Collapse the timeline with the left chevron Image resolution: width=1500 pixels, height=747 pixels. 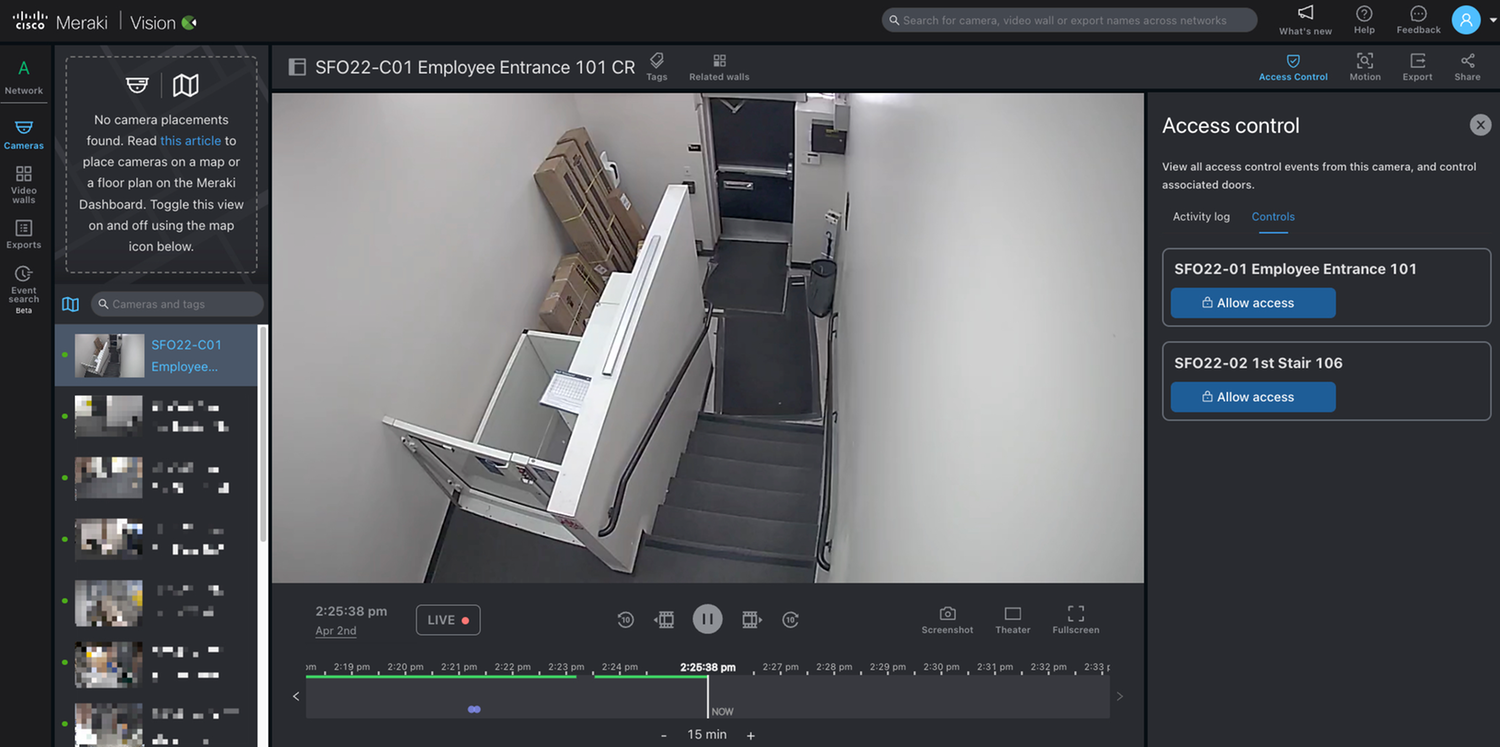click(x=295, y=696)
